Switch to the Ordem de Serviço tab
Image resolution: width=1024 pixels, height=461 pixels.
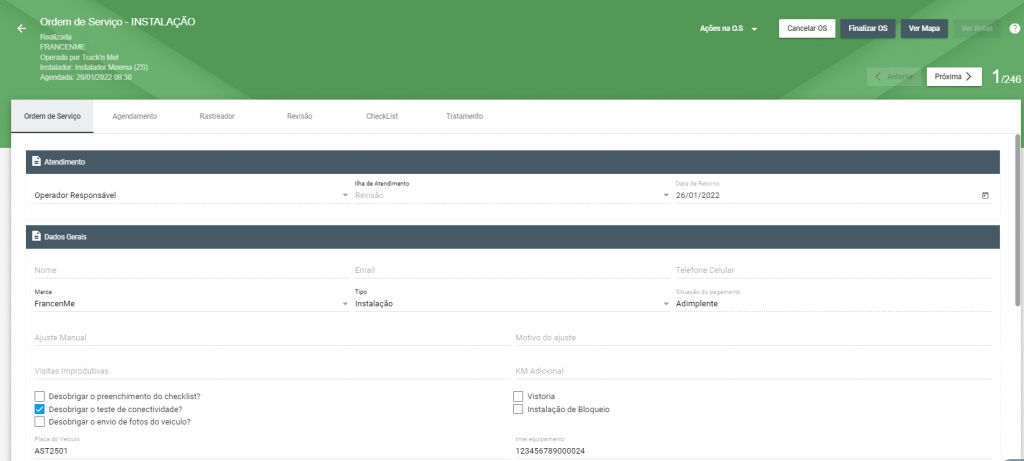pos(52,116)
